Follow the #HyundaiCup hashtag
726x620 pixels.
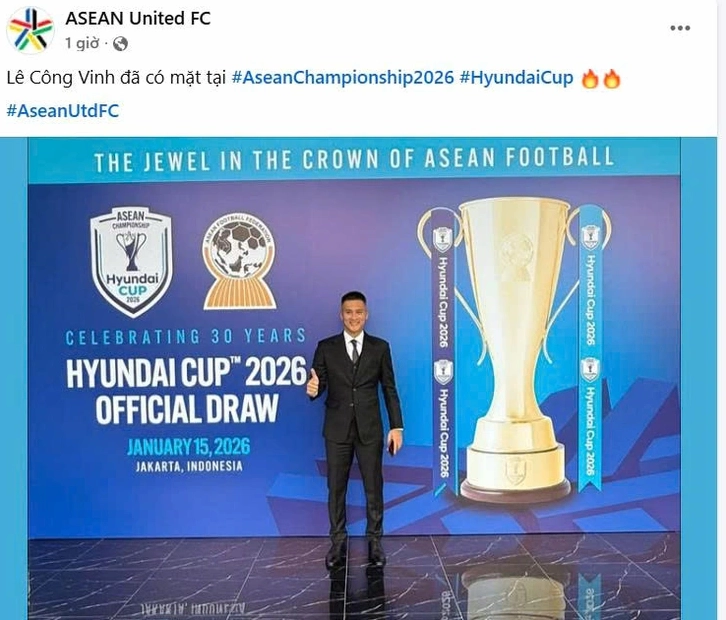(x=516, y=77)
